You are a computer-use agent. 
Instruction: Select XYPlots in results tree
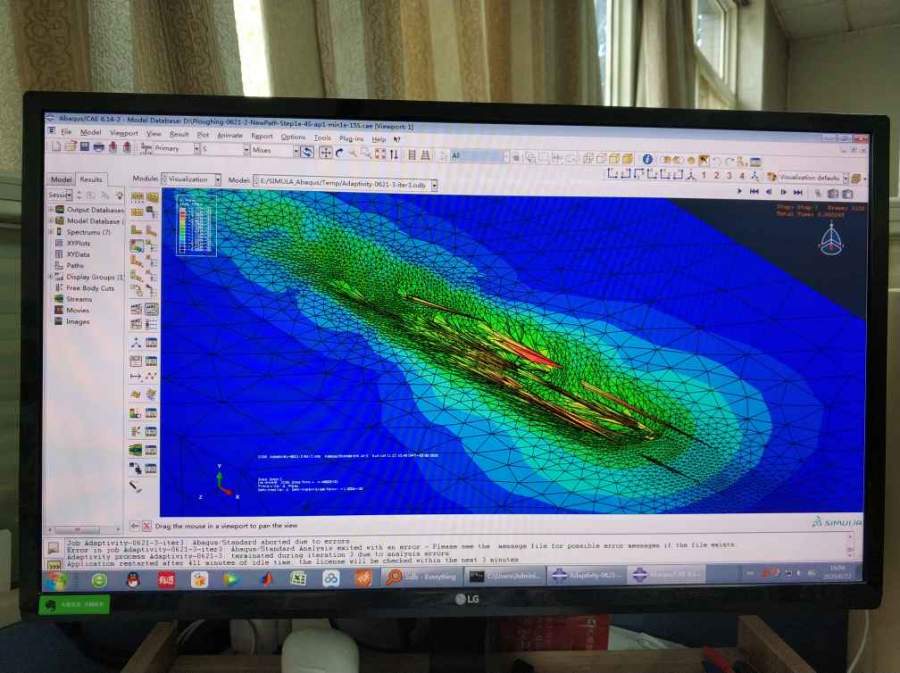78,243
